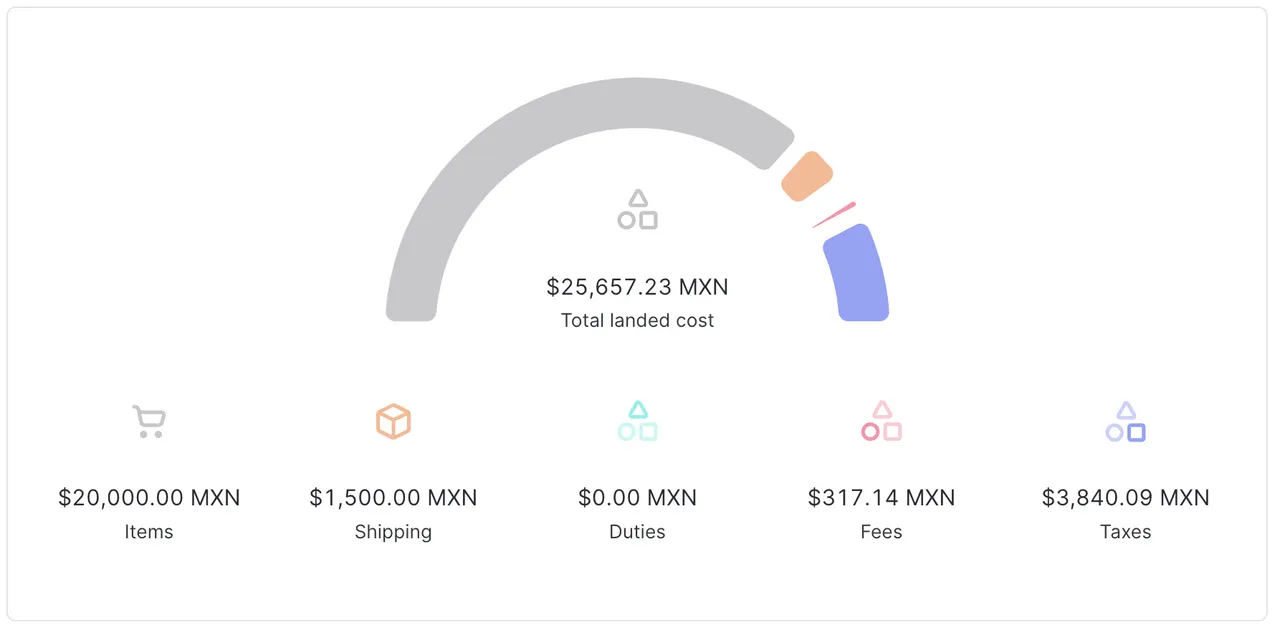Click the gray shapes icon inside gauge

click(637, 210)
